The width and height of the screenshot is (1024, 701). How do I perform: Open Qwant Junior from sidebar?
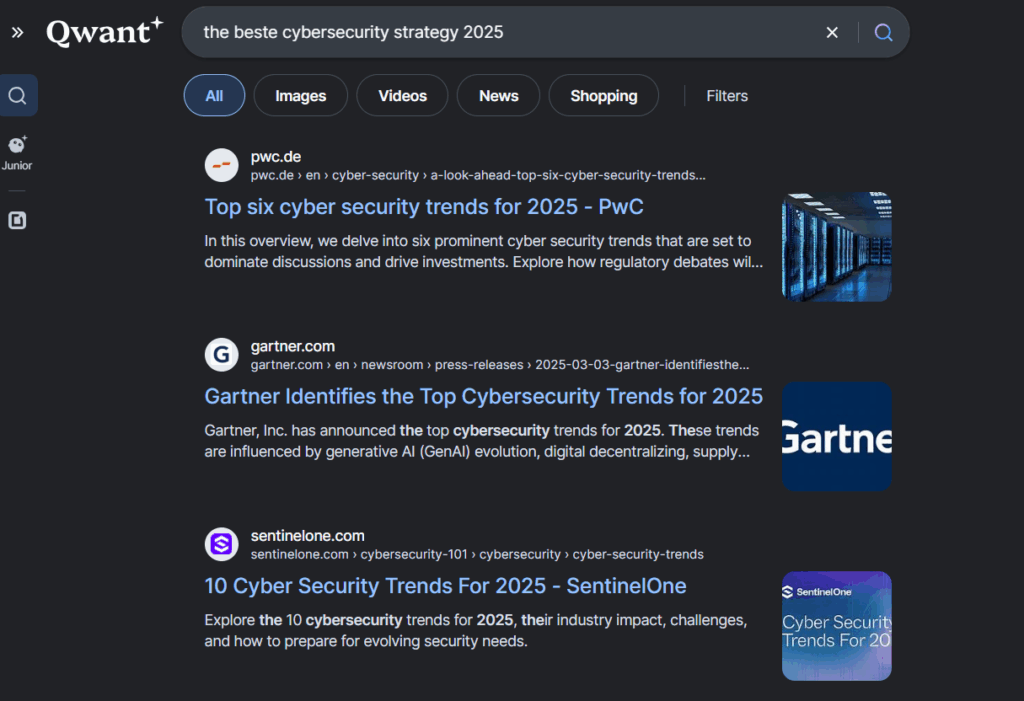pyautogui.click(x=17, y=153)
